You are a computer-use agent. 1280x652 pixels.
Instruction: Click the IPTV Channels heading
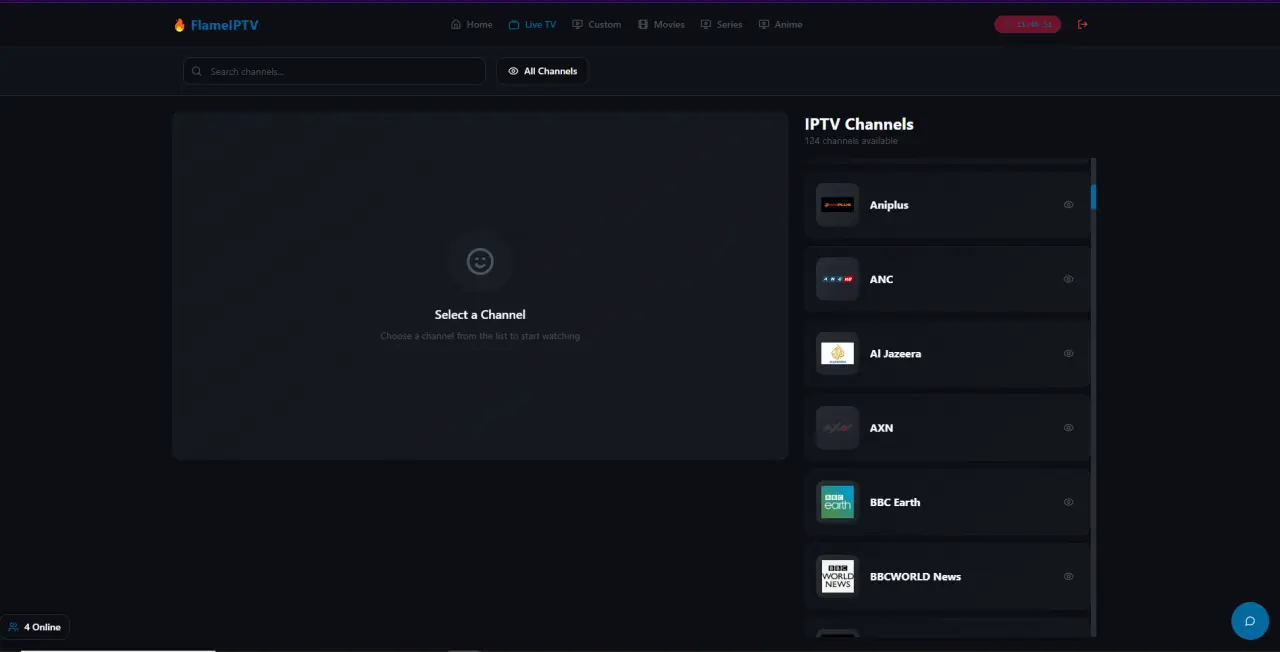coord(859,124)
